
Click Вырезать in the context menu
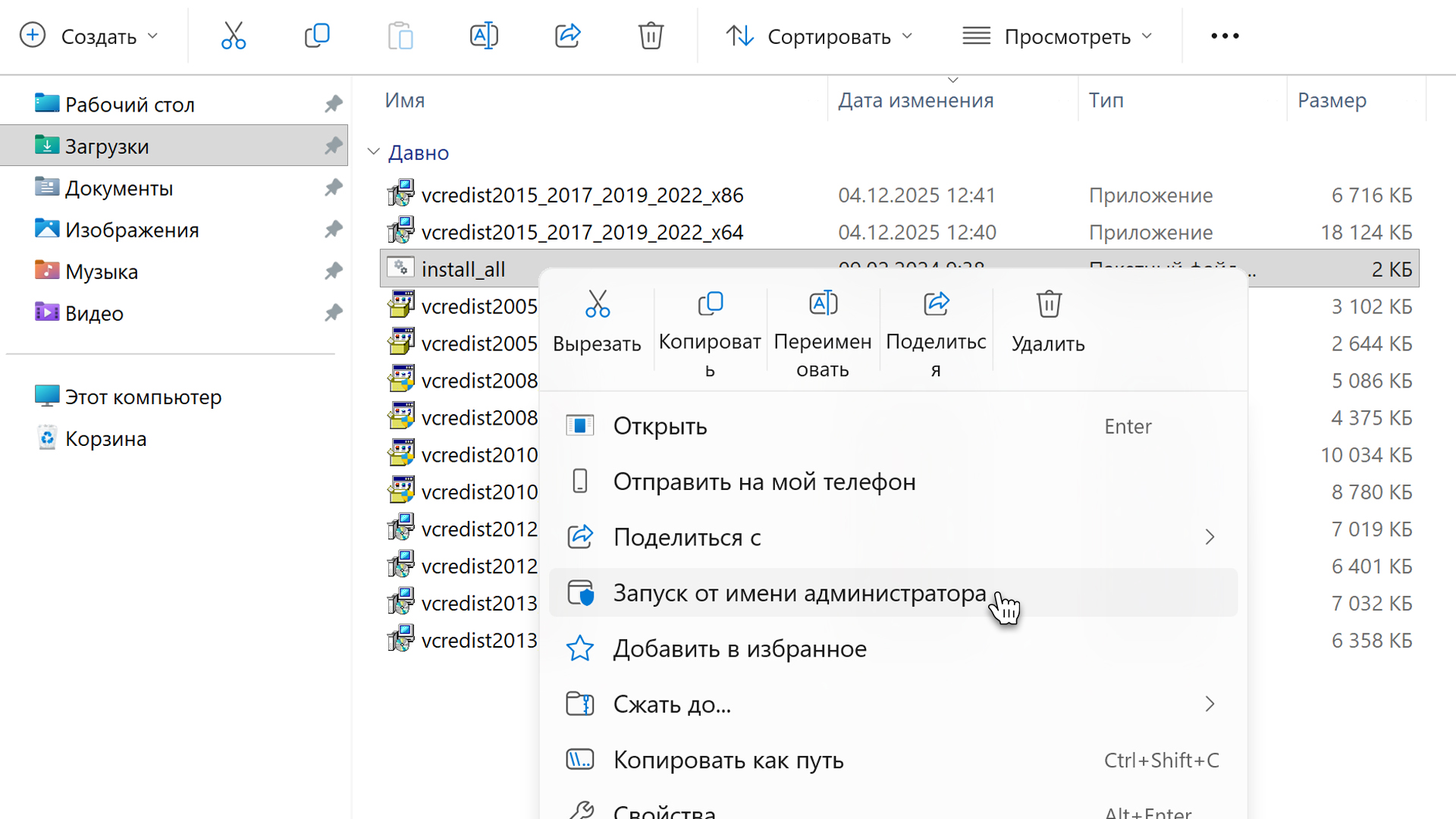[597, 322]
